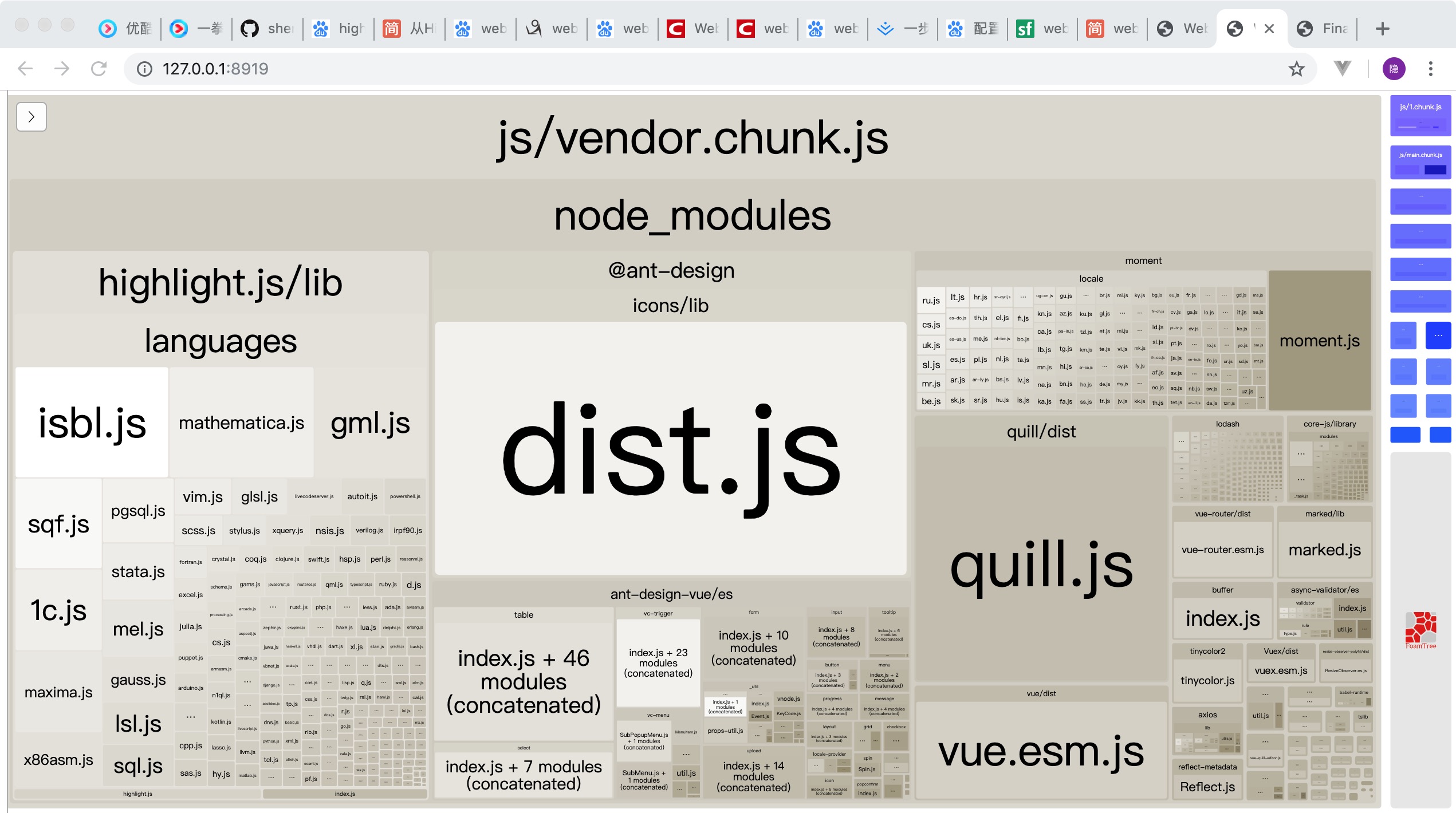Click the js/vendor.chunk.js title
Image resolution: width=1456 pixels, height=813 pixels.
693,139
